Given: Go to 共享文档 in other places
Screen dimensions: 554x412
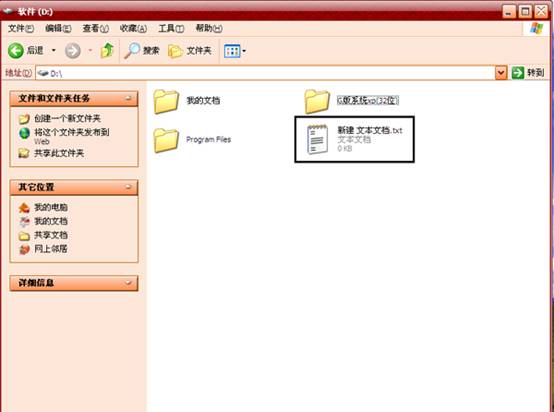Looking at the screenshot, I should pos(51,235).
